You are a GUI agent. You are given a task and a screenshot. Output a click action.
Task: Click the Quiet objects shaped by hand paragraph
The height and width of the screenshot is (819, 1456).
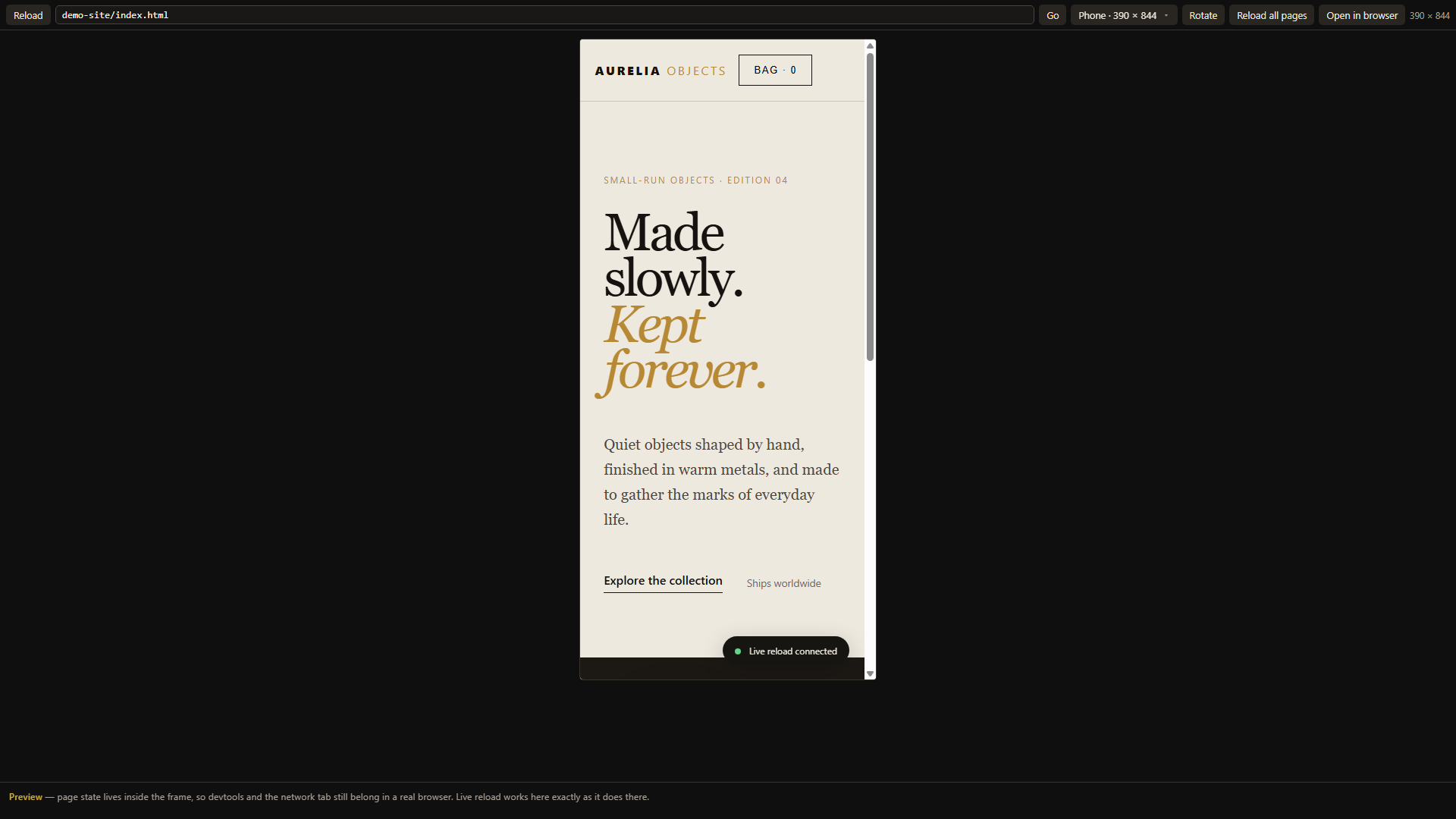(x=721, y=482)
